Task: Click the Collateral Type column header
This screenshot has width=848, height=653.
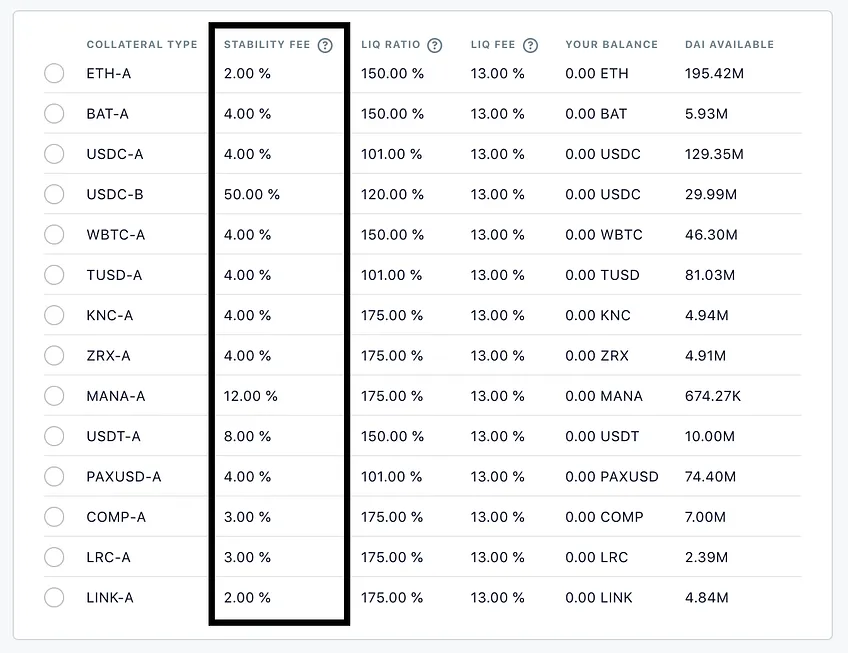Action: point(142,45)
